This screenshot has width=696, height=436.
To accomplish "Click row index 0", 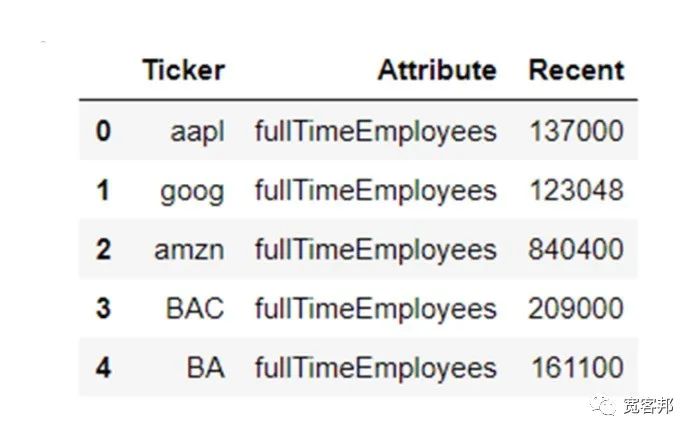I will [103, 131].
